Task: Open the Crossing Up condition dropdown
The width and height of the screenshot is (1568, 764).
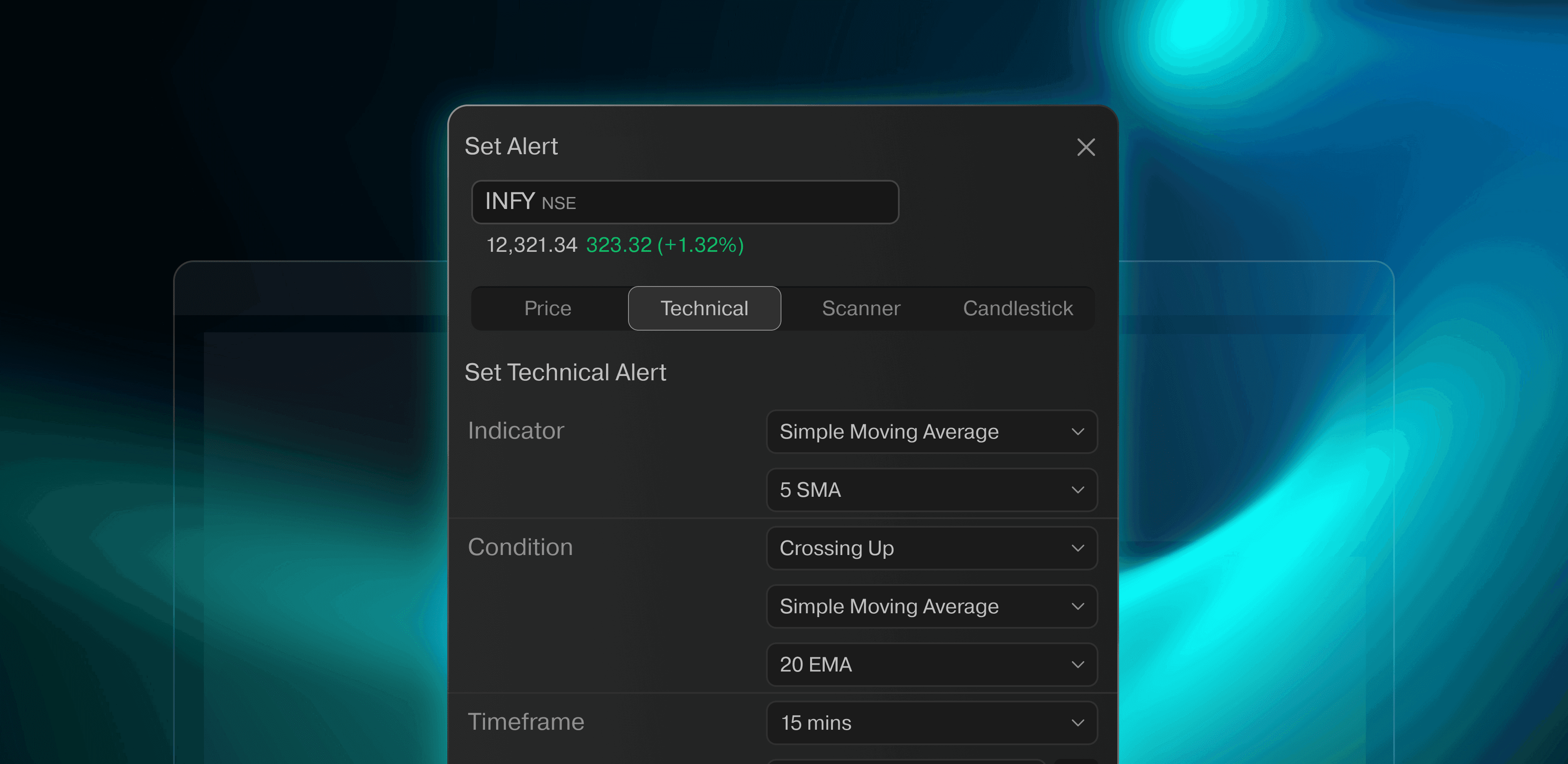Action: tap(931, 548)
